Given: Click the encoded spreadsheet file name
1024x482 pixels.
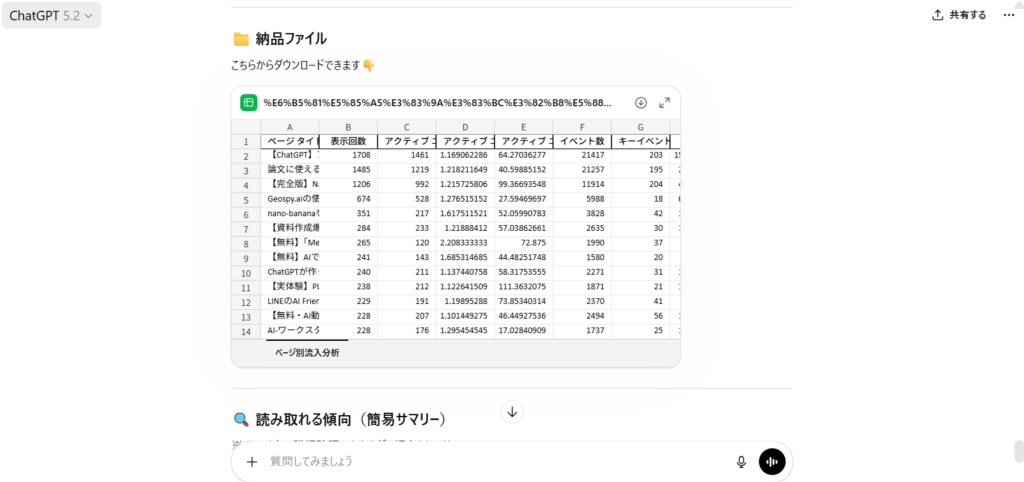Looking at the screenshot, I should [x=437, y=103].
